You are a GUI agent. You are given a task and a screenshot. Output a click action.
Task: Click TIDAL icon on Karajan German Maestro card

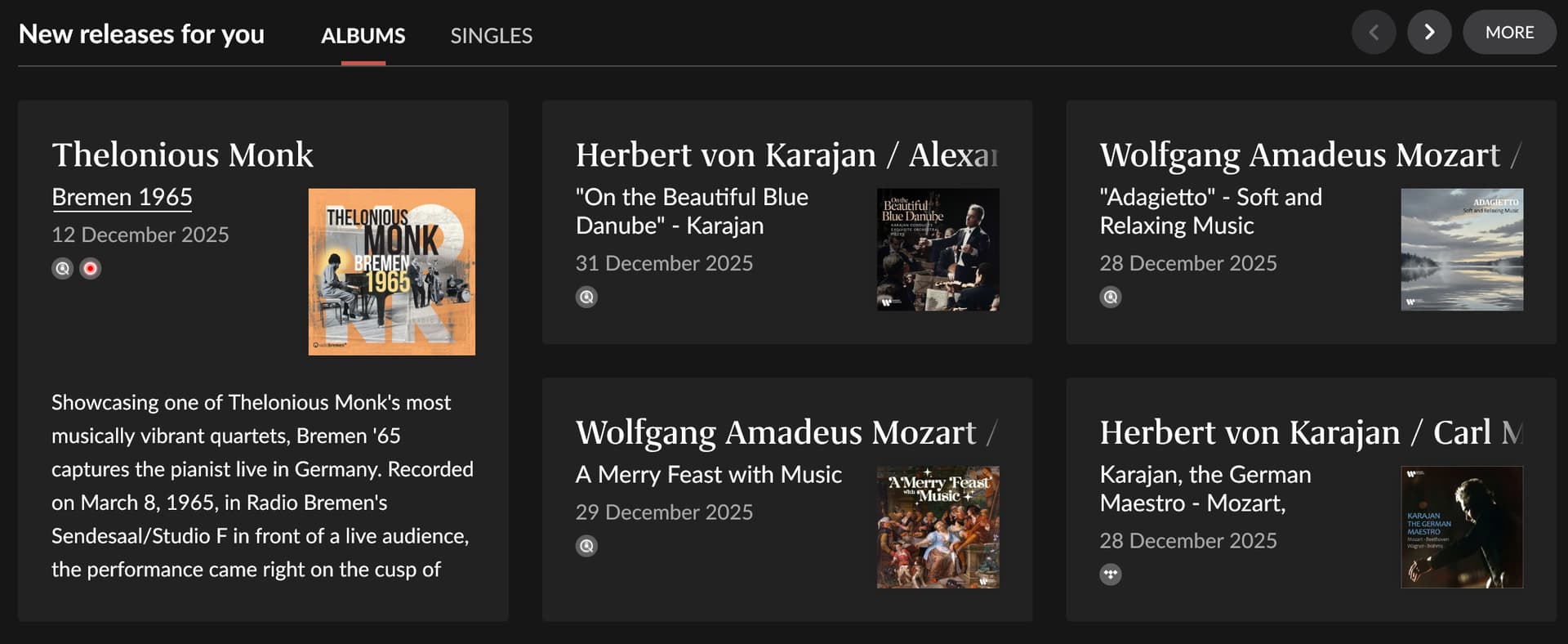(1111, 575)
